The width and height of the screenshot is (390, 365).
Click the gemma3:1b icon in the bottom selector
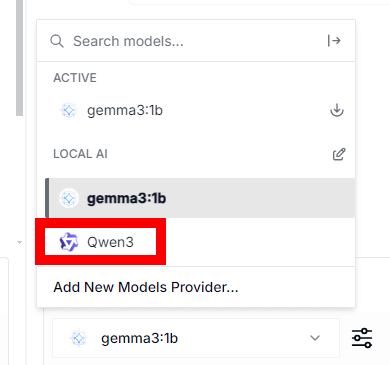(x=79, y=338)
